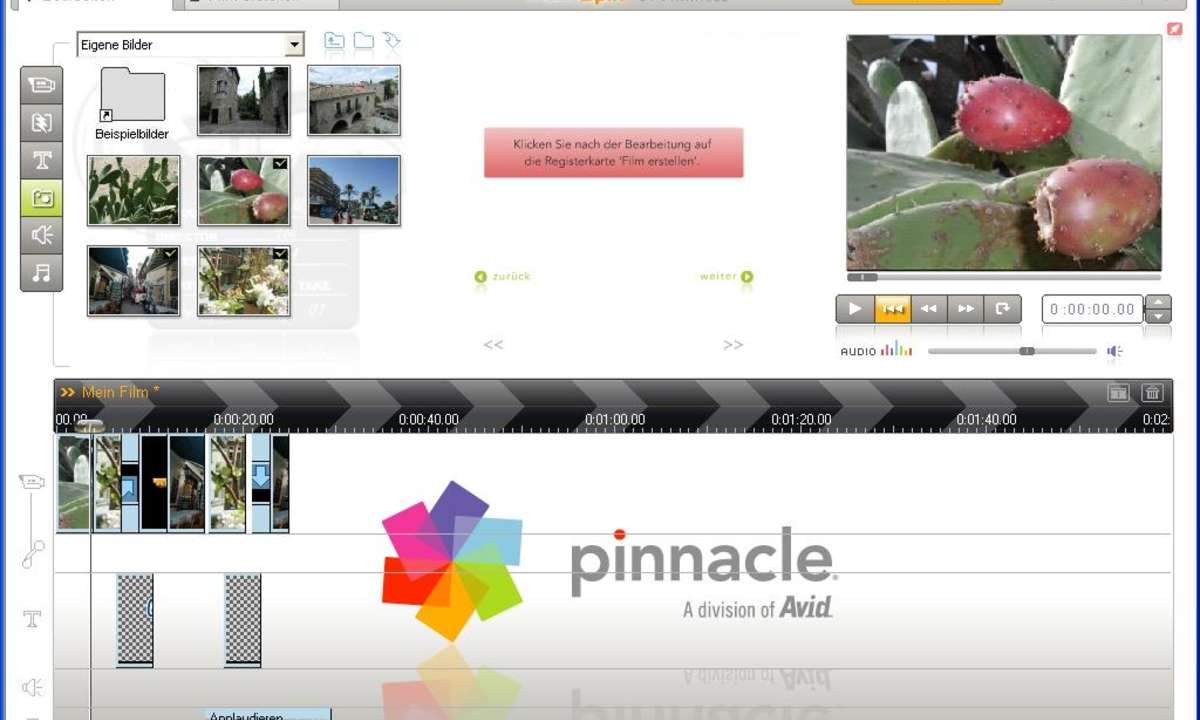Click the timeline split view icon
This screenshot has height=720, width=1200.
[x=1118, y=393]
